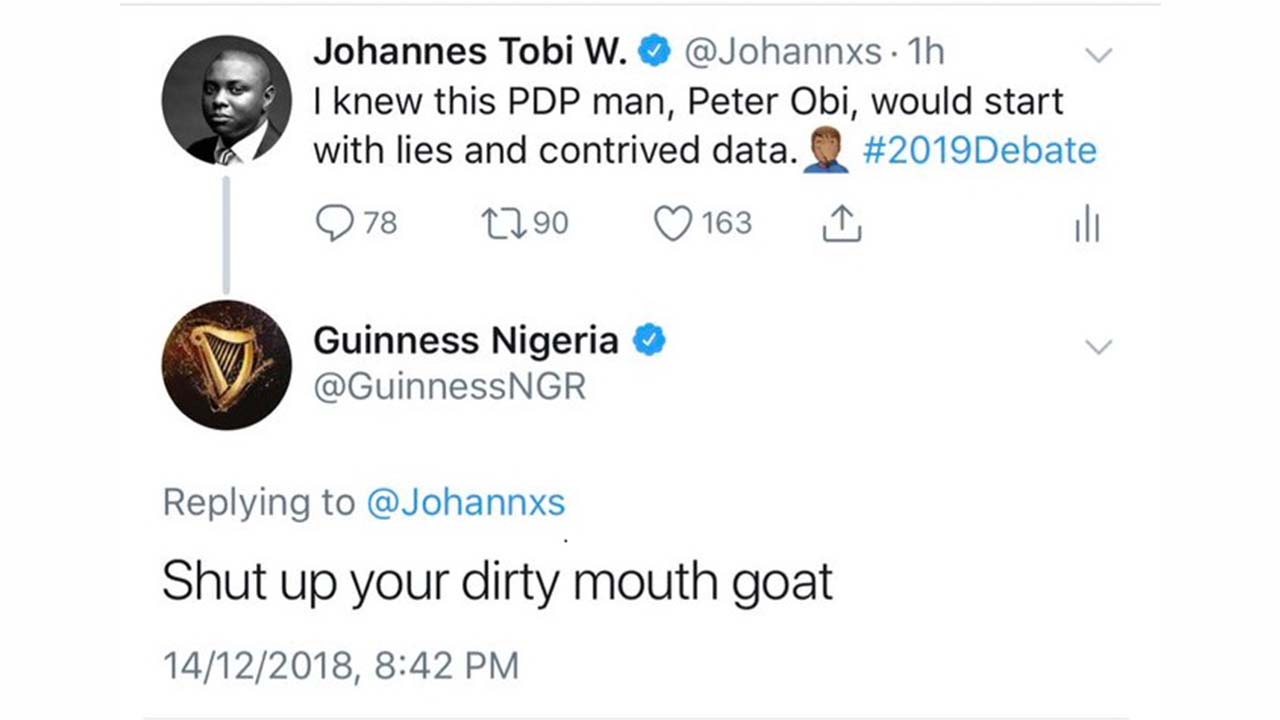Expand options chevron on Johannes's tweet
The image size is (1280, 720).
[x=1098, y=55]
